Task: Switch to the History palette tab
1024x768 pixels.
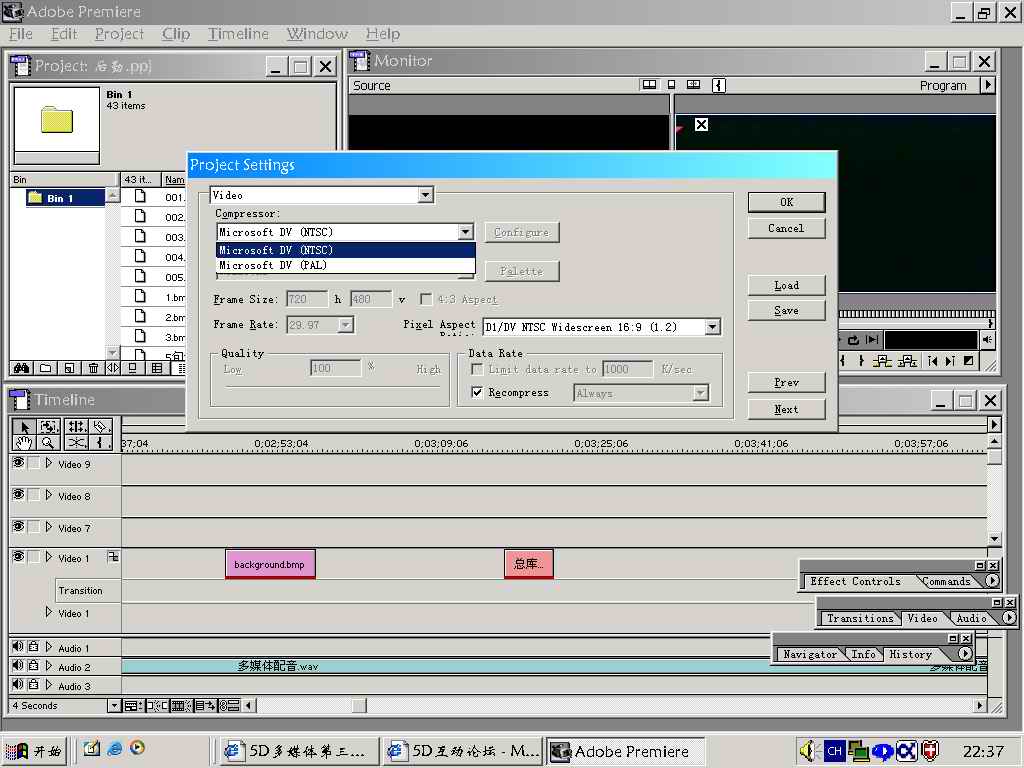Action: tap(910, 654)
